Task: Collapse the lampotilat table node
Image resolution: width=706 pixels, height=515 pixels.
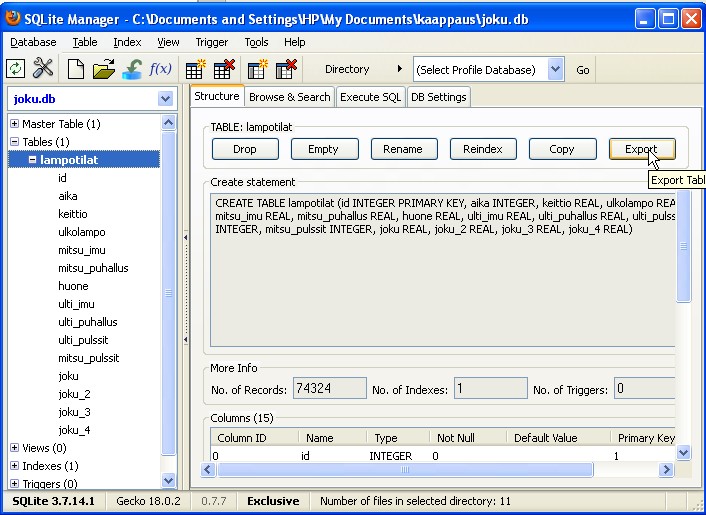Action: coord(32,159)
